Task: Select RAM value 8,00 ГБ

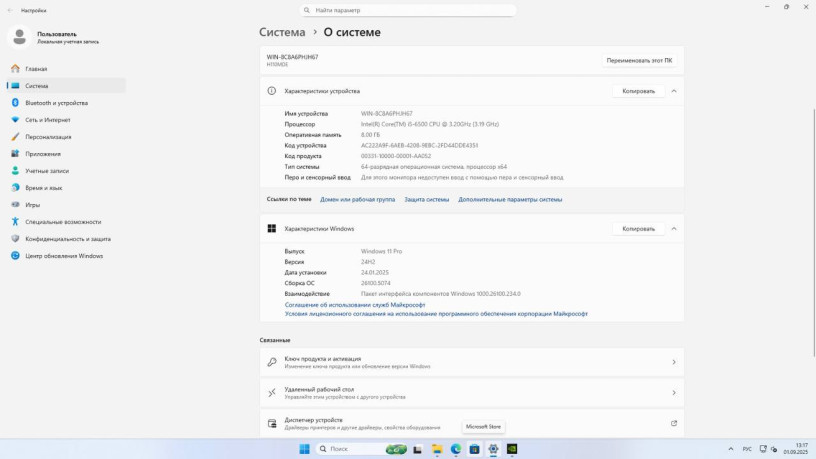Action: point(371,135)
